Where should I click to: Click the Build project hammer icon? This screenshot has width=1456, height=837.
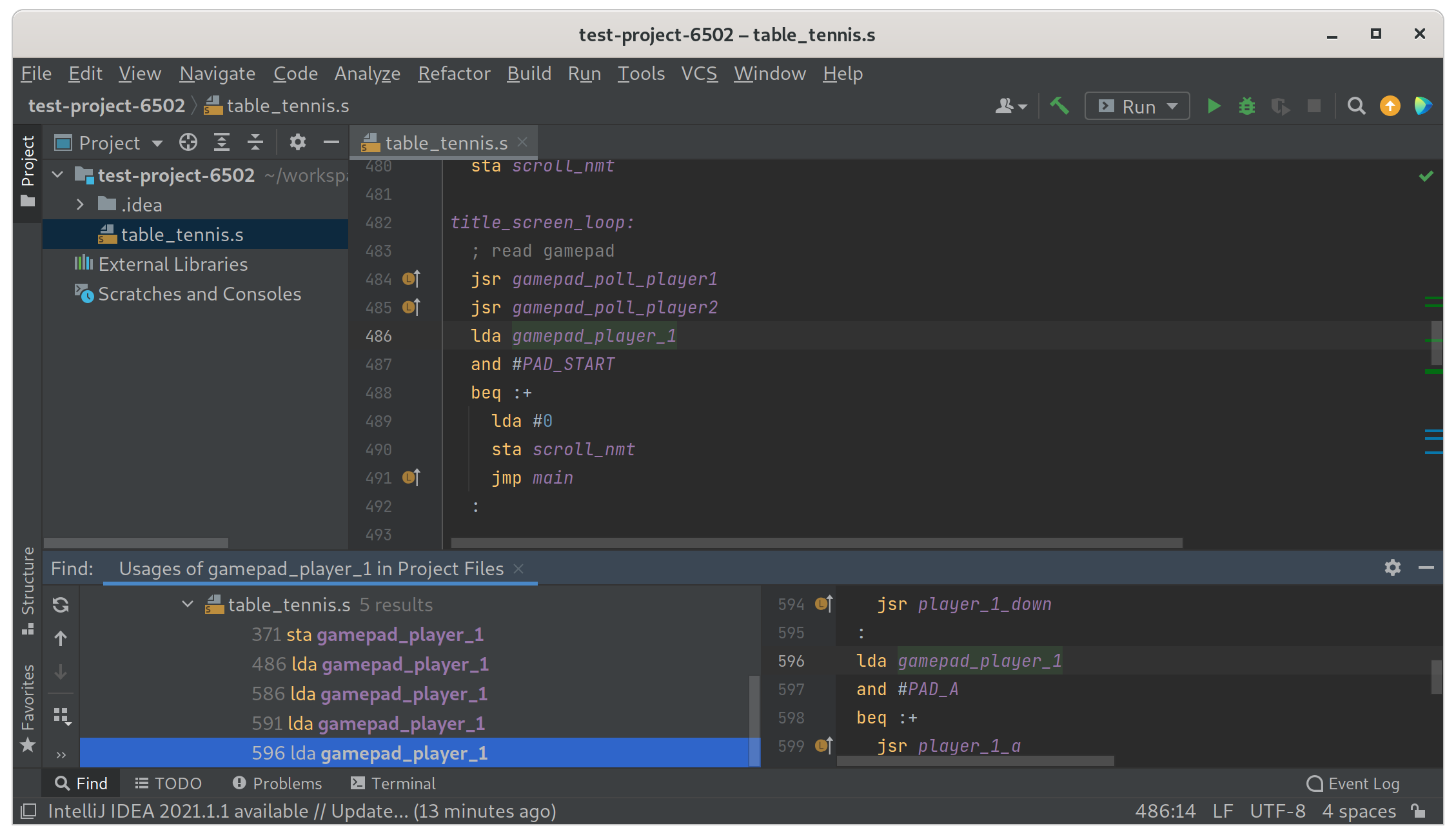click(x=1059, y=106)
